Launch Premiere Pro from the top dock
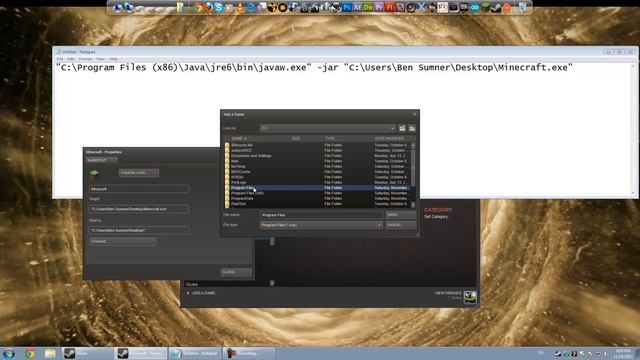The image size is (640, 360). pos(378,7)
